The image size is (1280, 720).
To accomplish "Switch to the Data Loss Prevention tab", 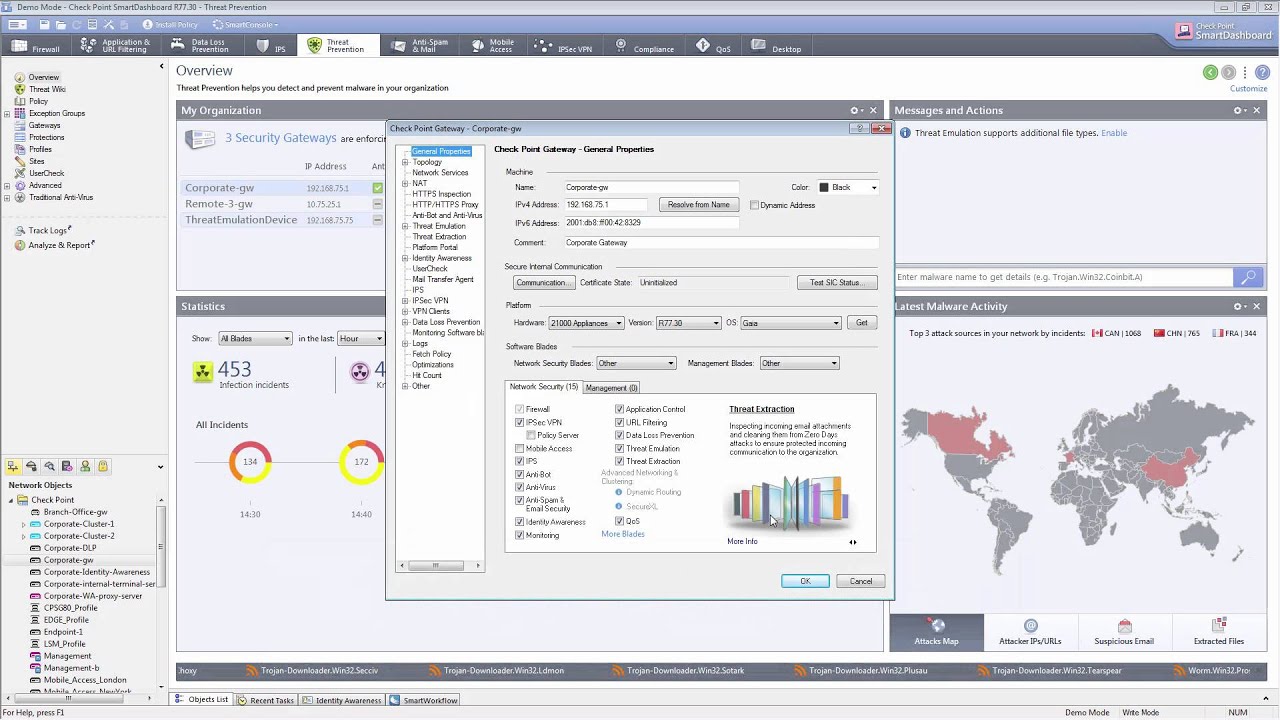I will click(x=201, y=46).
